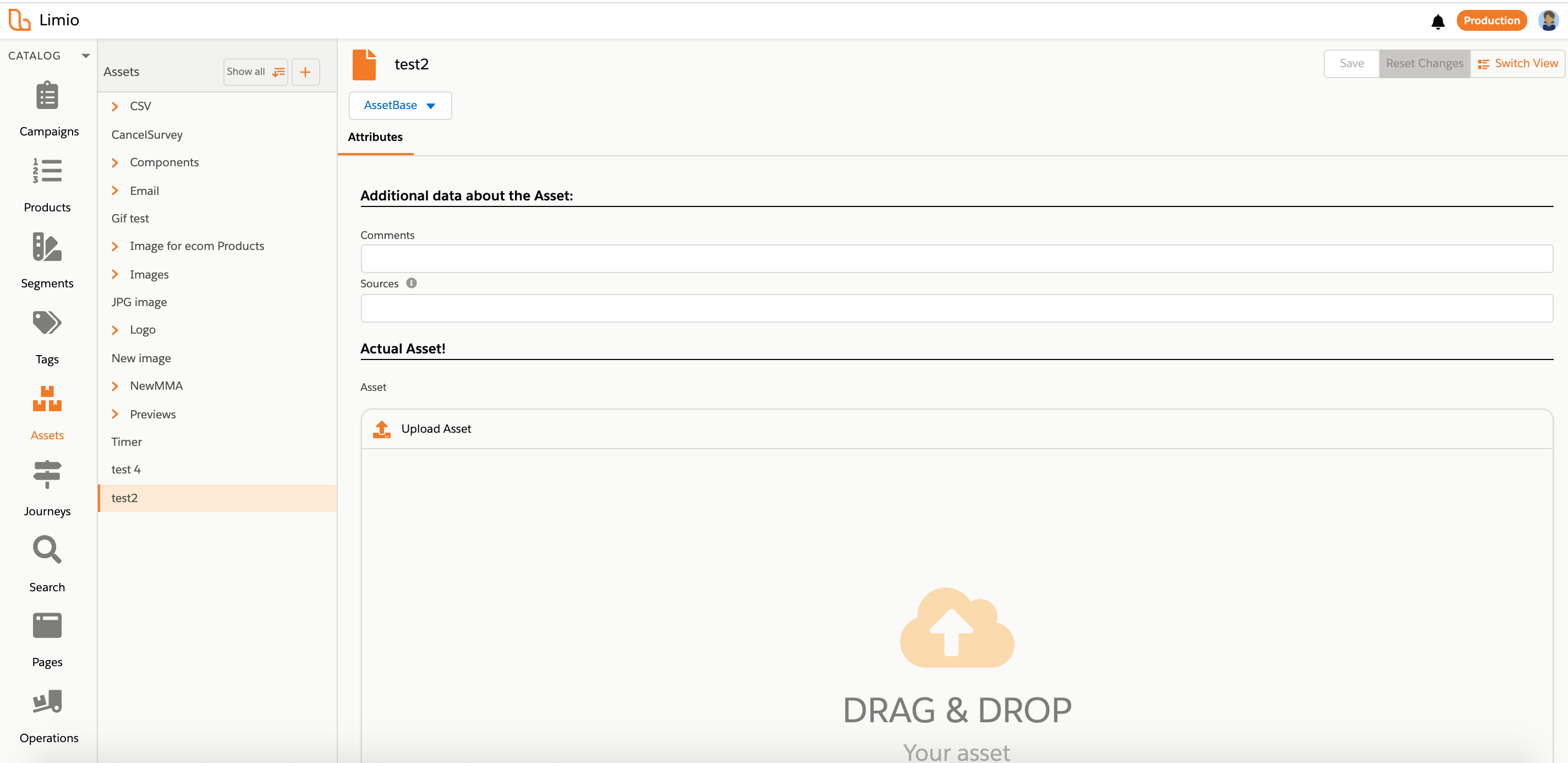Open the Tags icon in sidebar
The height and width of the screenshot is (763, 1568).
[x=47, y=323]
